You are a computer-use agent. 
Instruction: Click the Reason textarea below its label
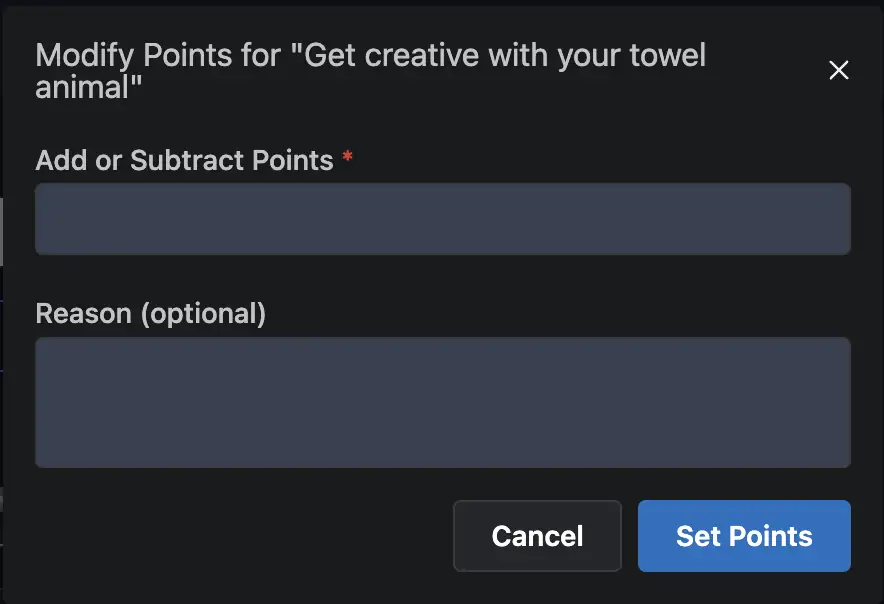coord(442,400)
